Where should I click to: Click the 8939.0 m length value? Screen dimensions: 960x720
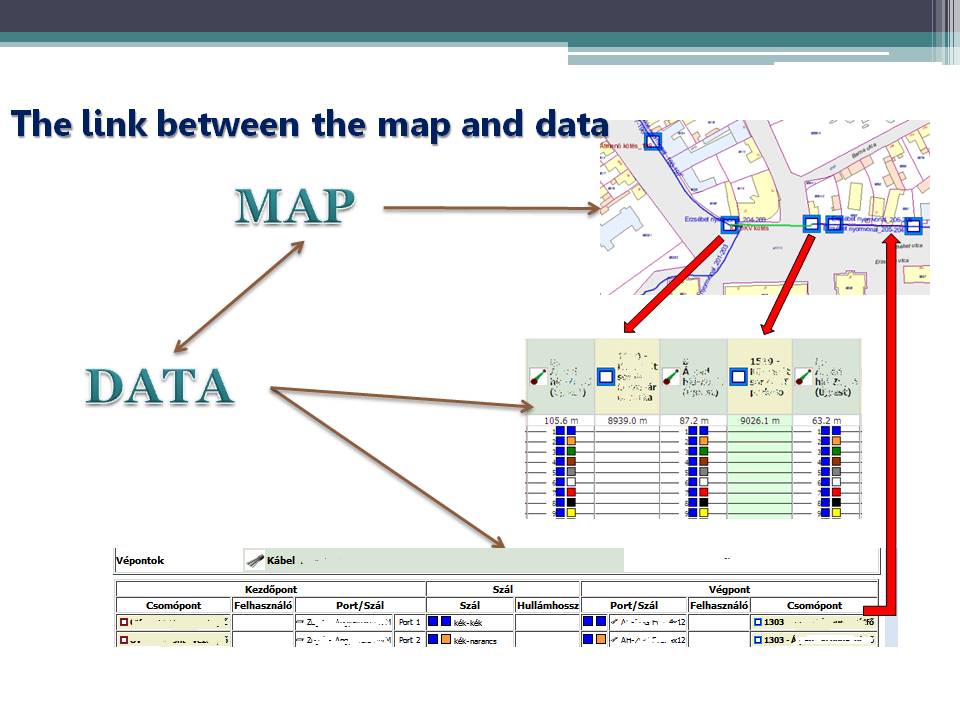628,421
